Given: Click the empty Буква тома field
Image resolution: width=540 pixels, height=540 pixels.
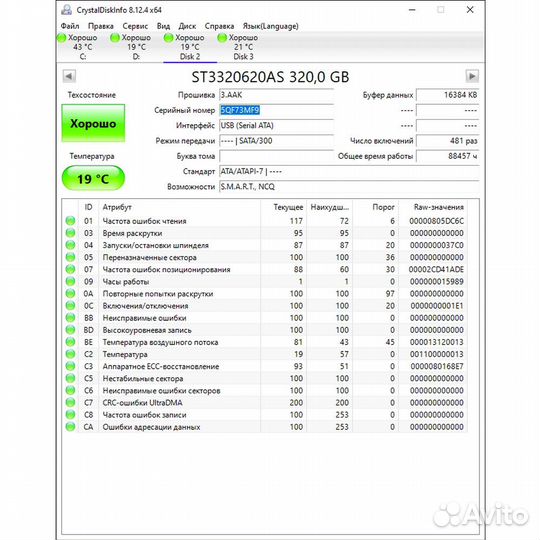Looking at the screenshot, I should 276,156.
